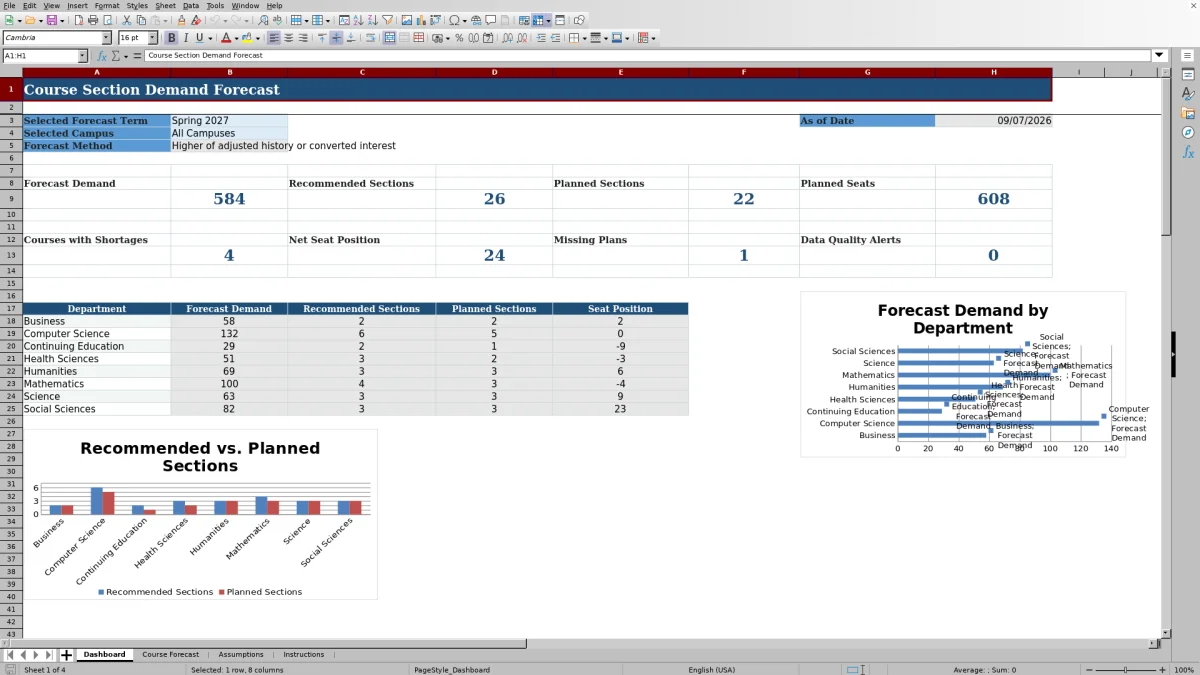
Task: Toggle Center Horizontally alignment
Action: pyautogui.click(x=288, y=38)
